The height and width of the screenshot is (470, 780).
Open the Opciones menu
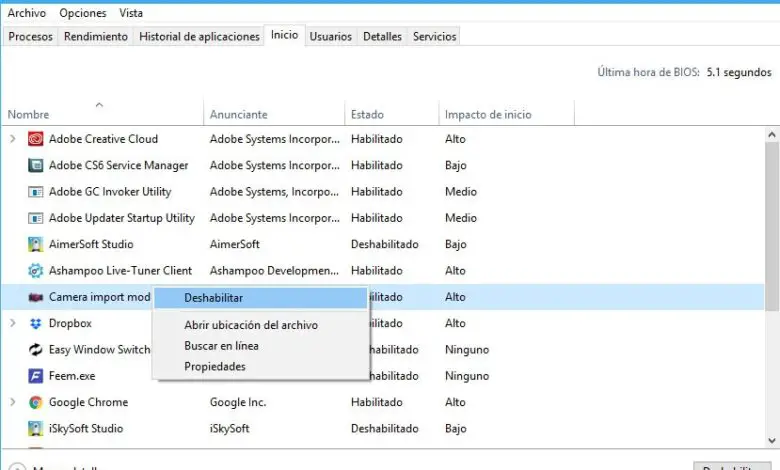[x=83, y=13]
